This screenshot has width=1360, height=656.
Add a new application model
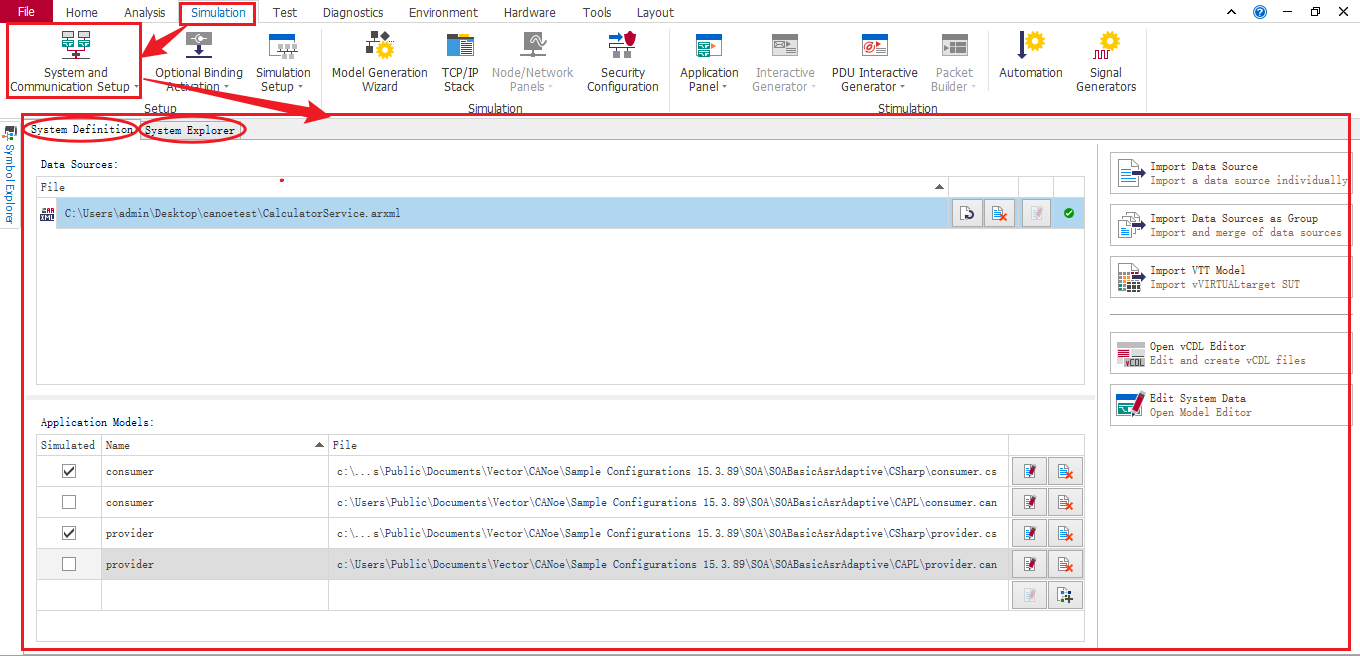point(1065,594)
